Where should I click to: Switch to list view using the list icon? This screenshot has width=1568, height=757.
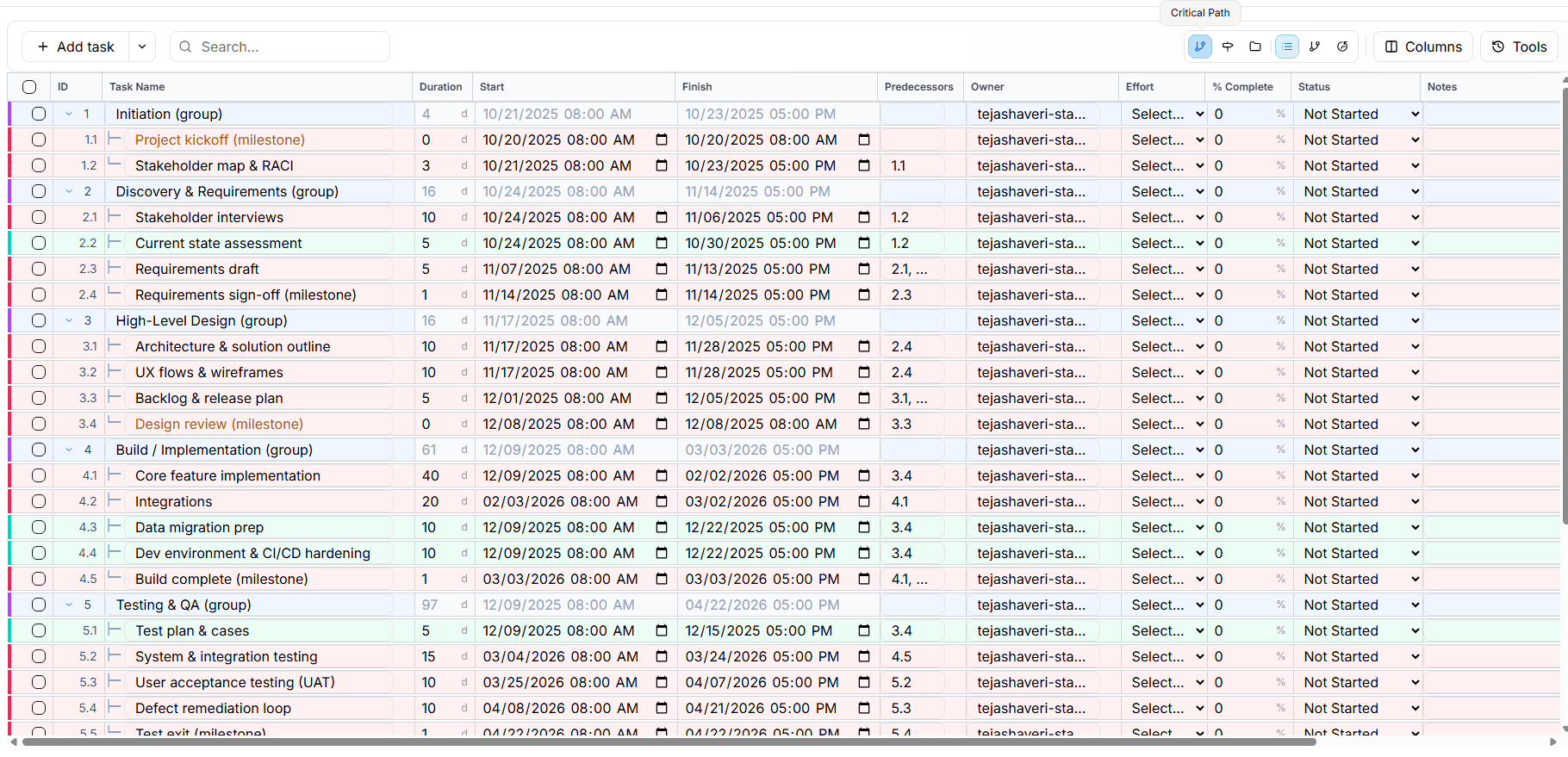[x=1286, y=47]
